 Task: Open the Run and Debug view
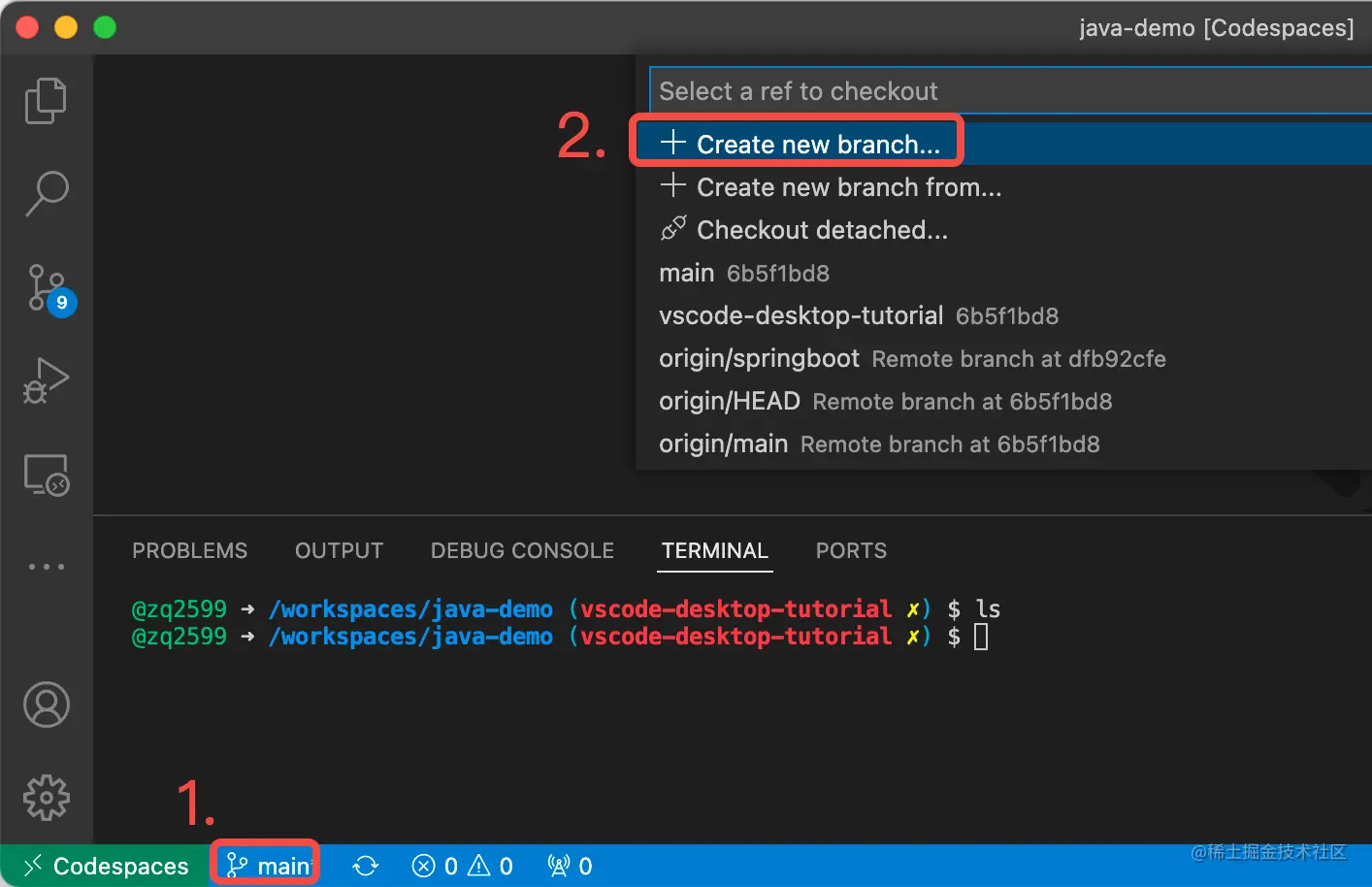click(x=46, y=380)
